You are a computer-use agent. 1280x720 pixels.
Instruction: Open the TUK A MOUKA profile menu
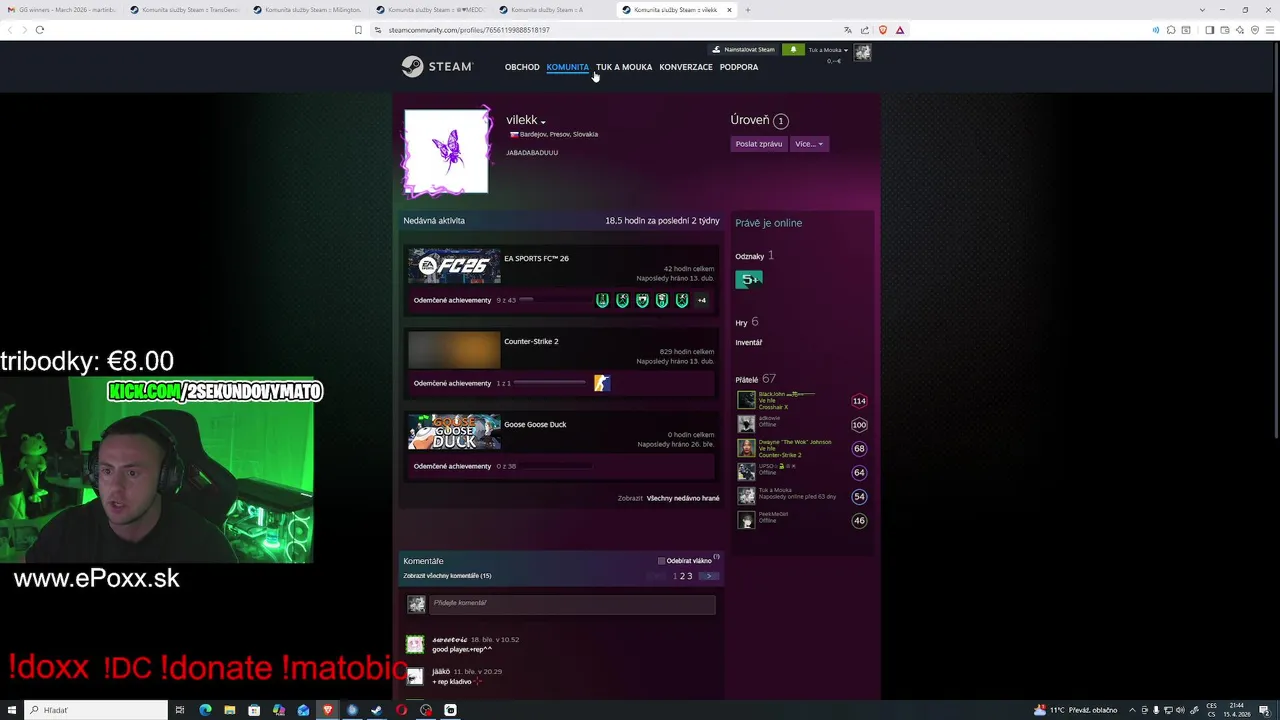[624, 67]
